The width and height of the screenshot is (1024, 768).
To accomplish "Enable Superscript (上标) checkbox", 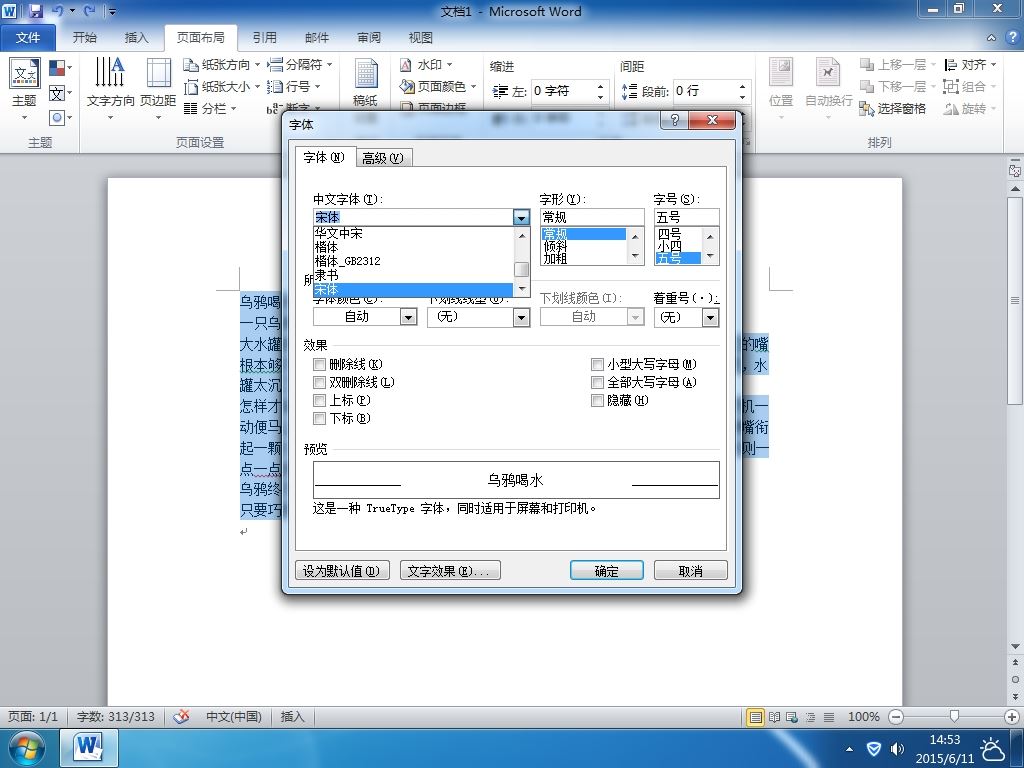I will [x=319, y=400].
